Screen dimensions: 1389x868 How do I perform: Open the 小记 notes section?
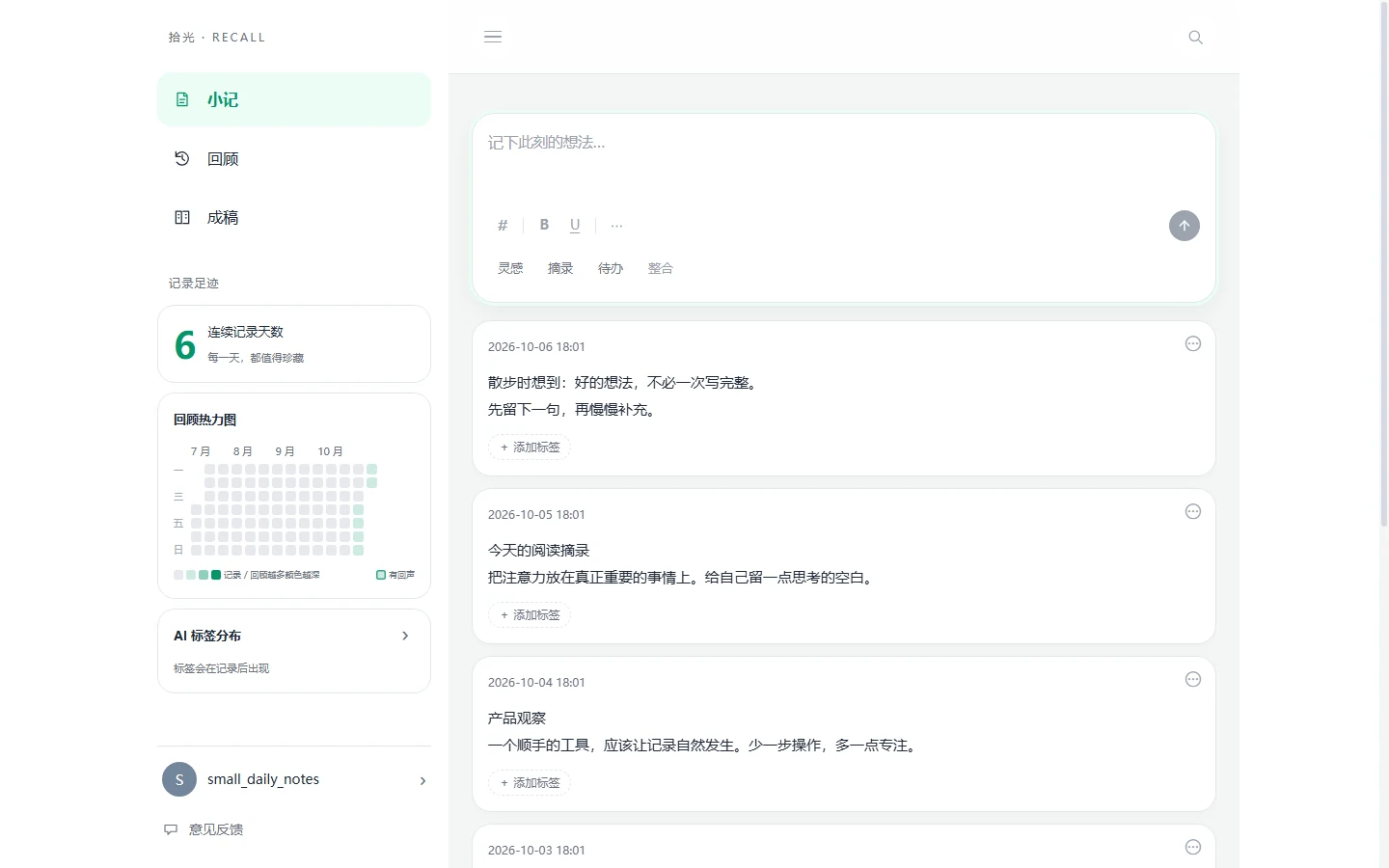(294, 99)
